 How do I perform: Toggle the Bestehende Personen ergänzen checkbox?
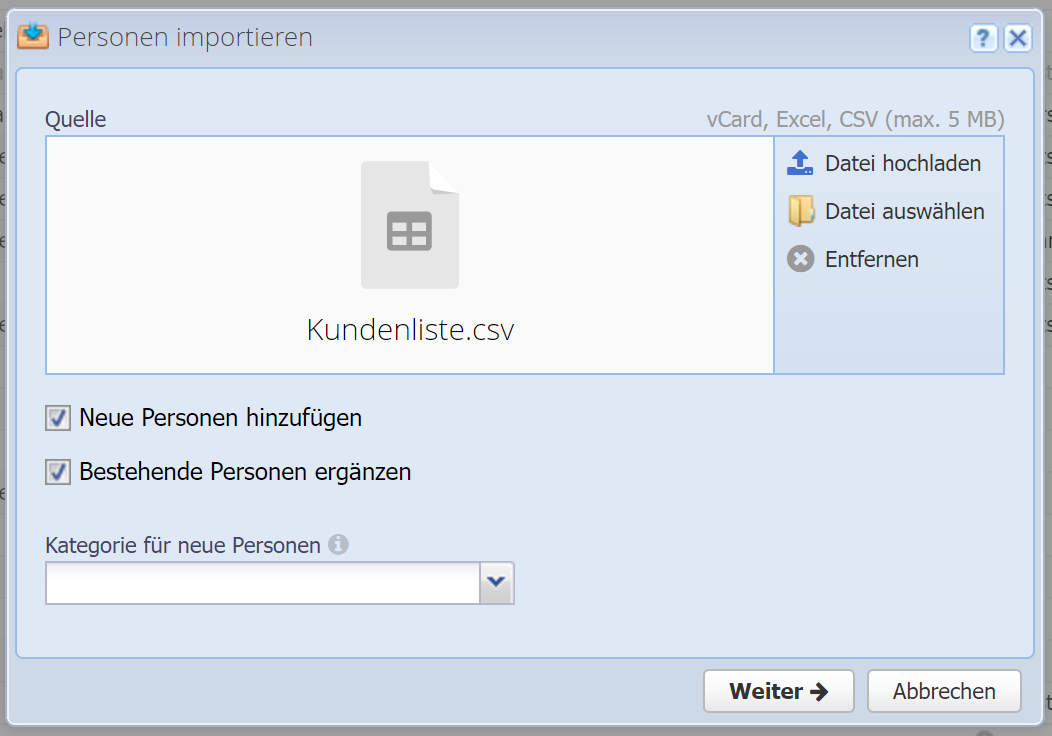[58, 472]
